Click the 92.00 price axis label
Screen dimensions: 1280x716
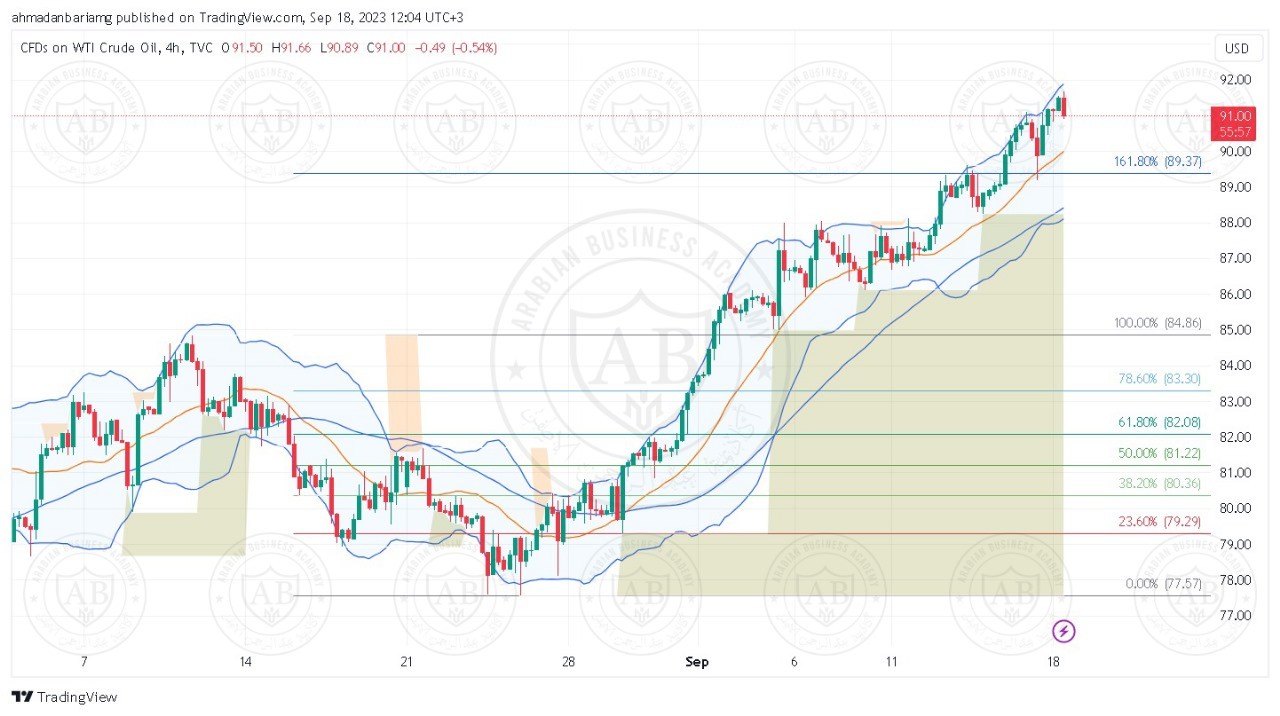(1237, 80)
